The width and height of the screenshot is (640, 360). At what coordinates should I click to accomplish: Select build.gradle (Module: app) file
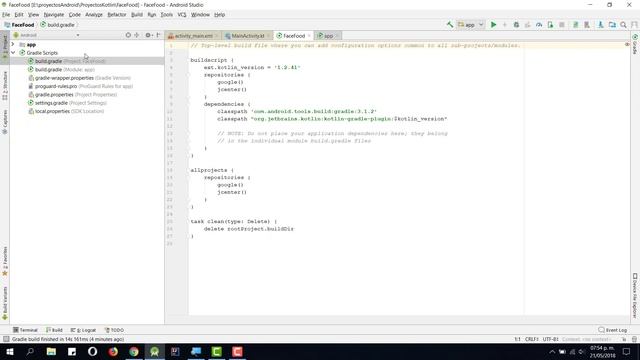(x=61, y=69)
